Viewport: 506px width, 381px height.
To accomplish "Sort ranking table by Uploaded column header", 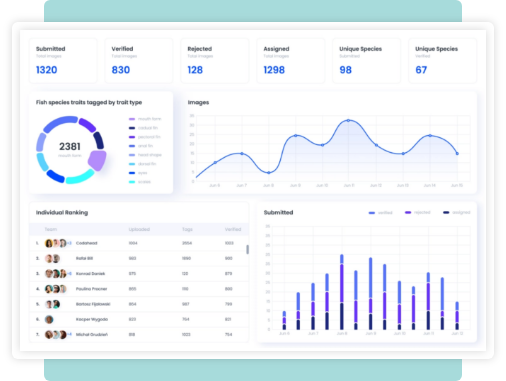I will tap(139, 229).
